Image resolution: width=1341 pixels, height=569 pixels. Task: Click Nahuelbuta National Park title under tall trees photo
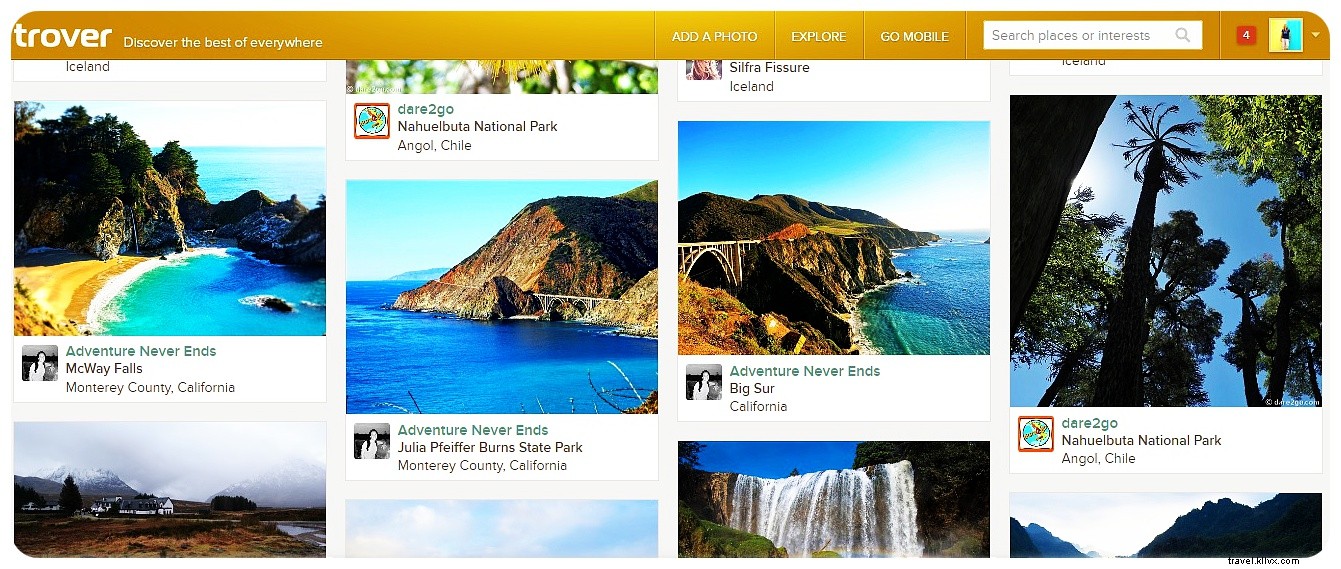(1142, 440)
